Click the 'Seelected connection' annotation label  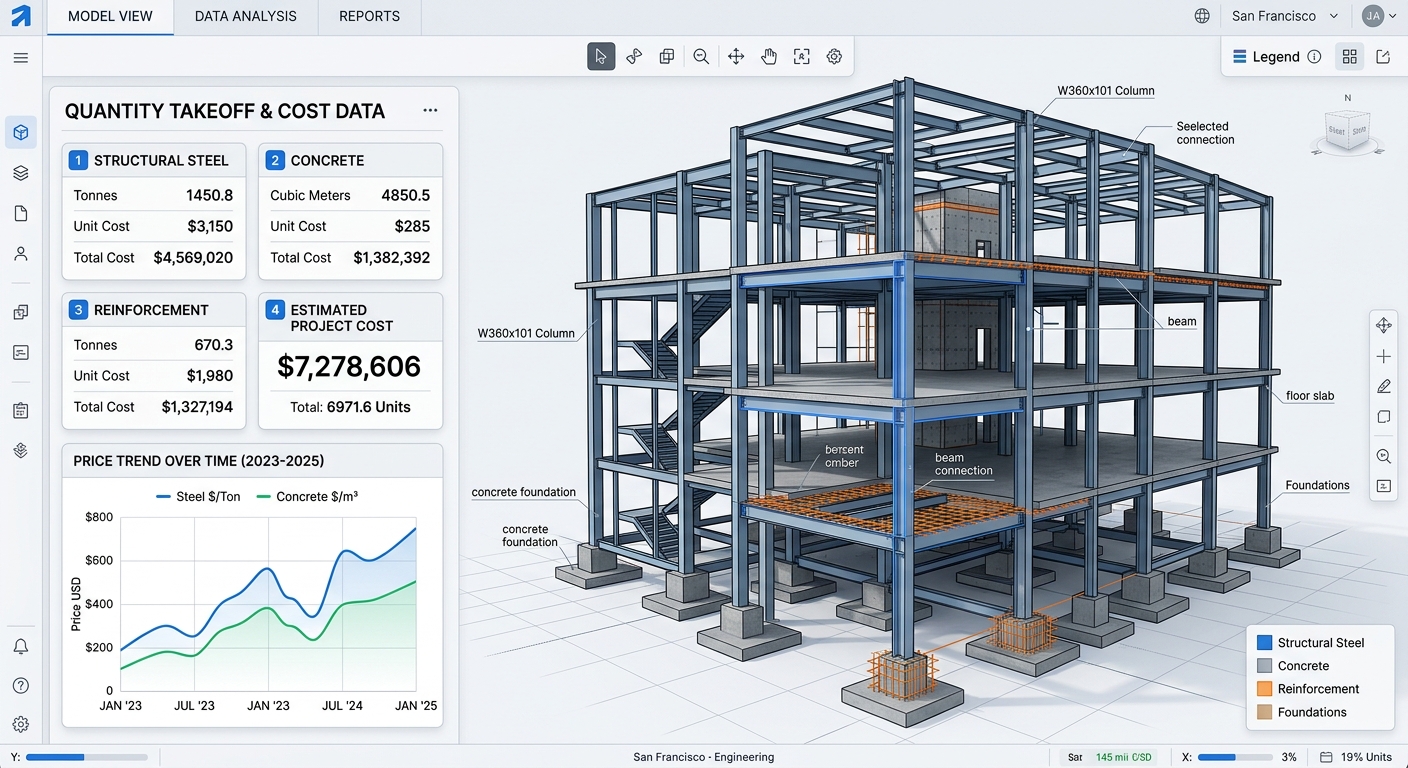tap(1205, 133)
